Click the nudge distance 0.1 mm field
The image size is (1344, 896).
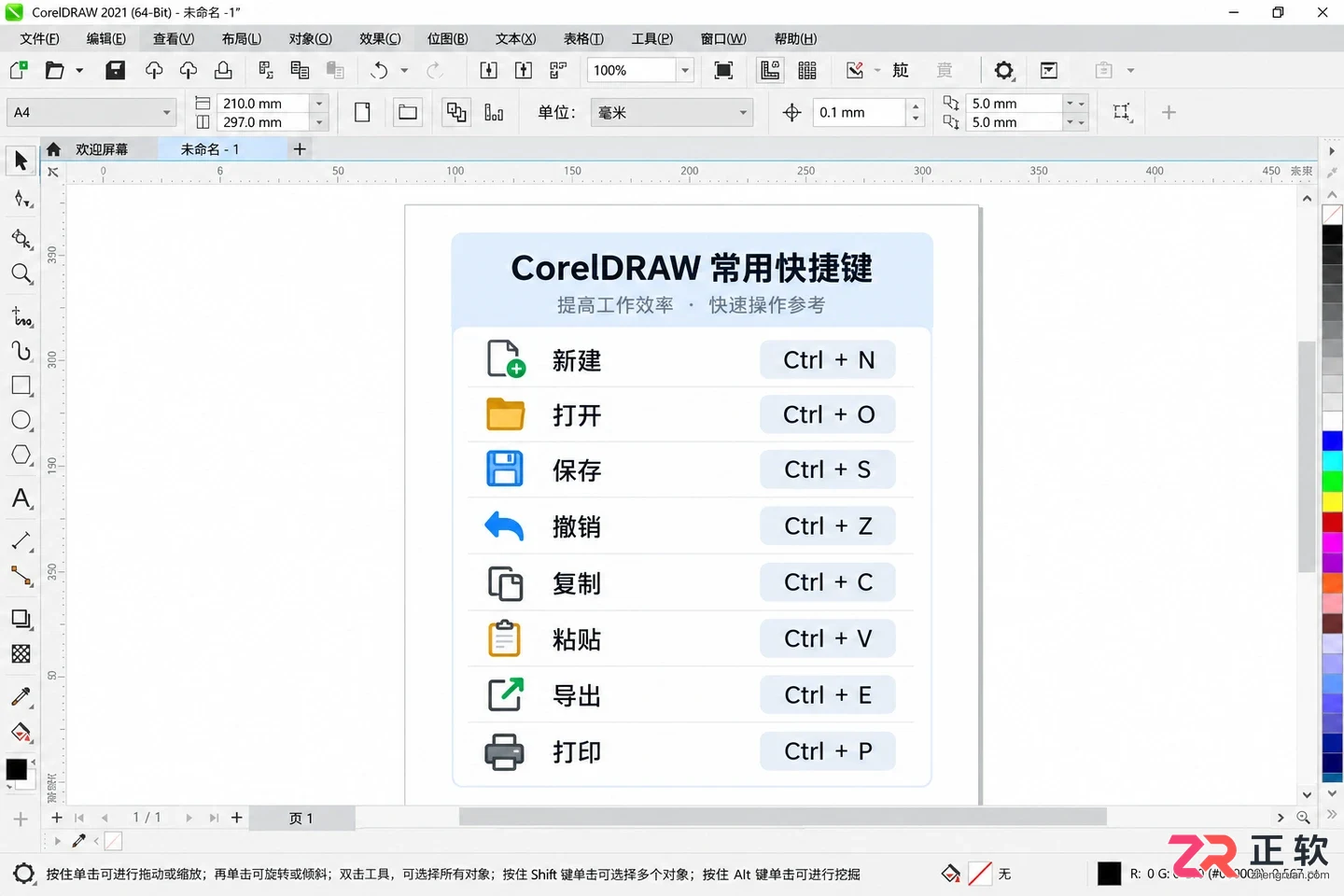(859, 112)
